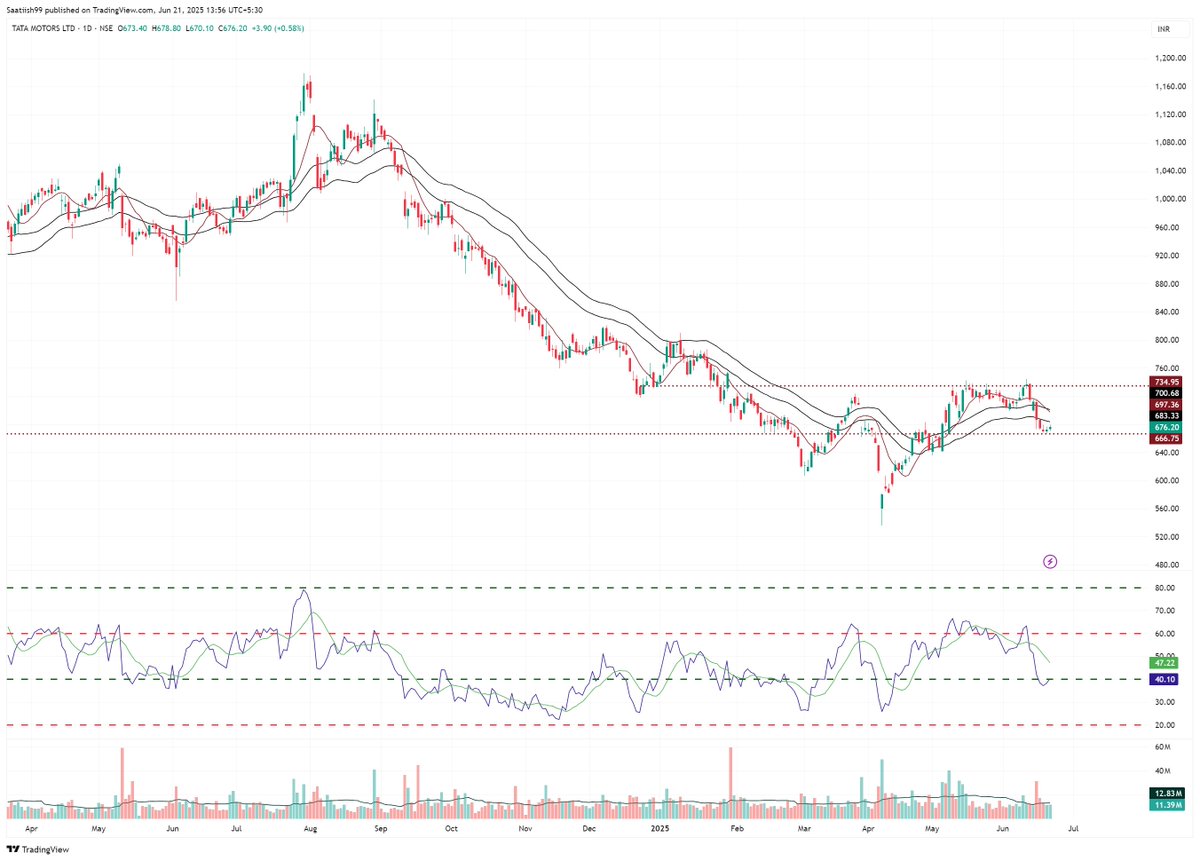
Task: Click the 60M volume axis label
Action: (1162, 747)
